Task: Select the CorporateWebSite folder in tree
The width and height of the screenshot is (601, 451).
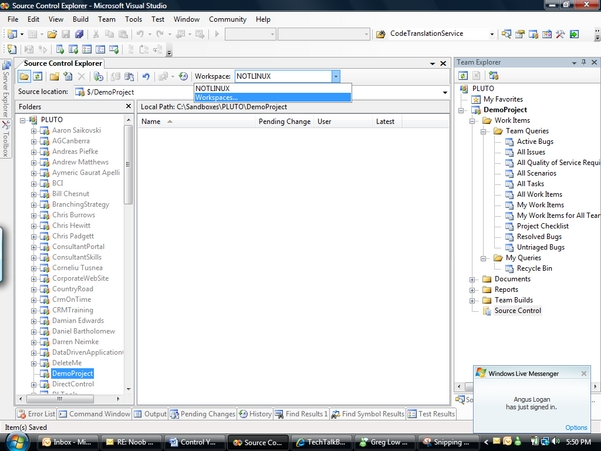Action: point(80,278)
